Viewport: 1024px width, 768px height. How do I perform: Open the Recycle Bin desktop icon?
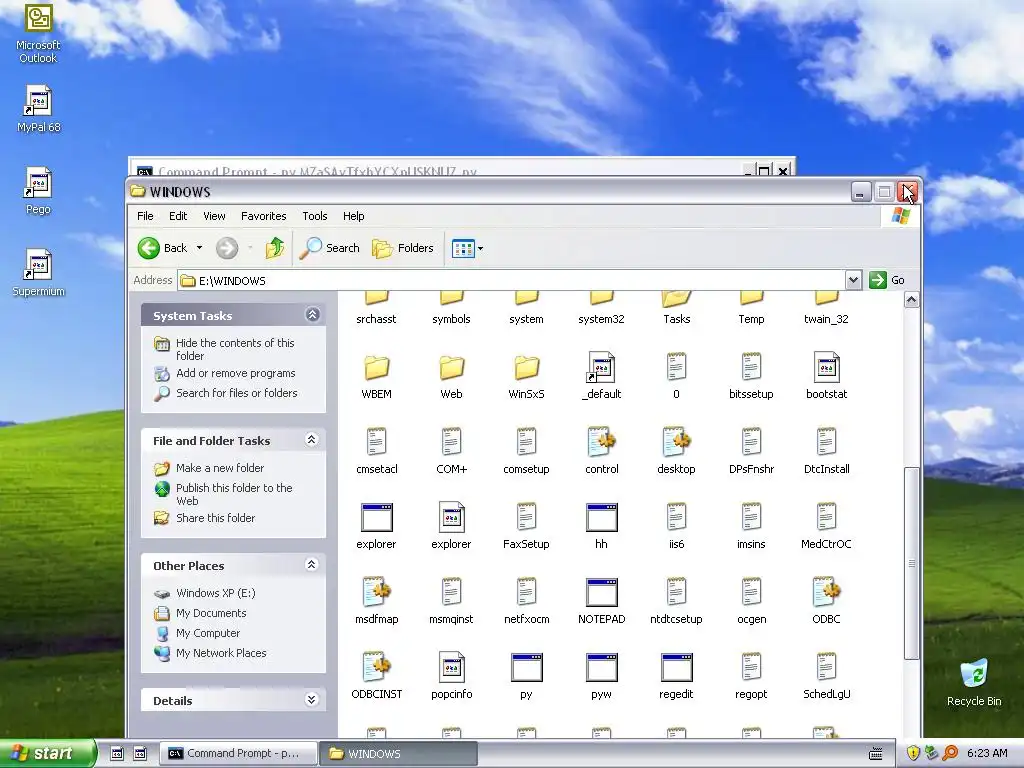974,683
